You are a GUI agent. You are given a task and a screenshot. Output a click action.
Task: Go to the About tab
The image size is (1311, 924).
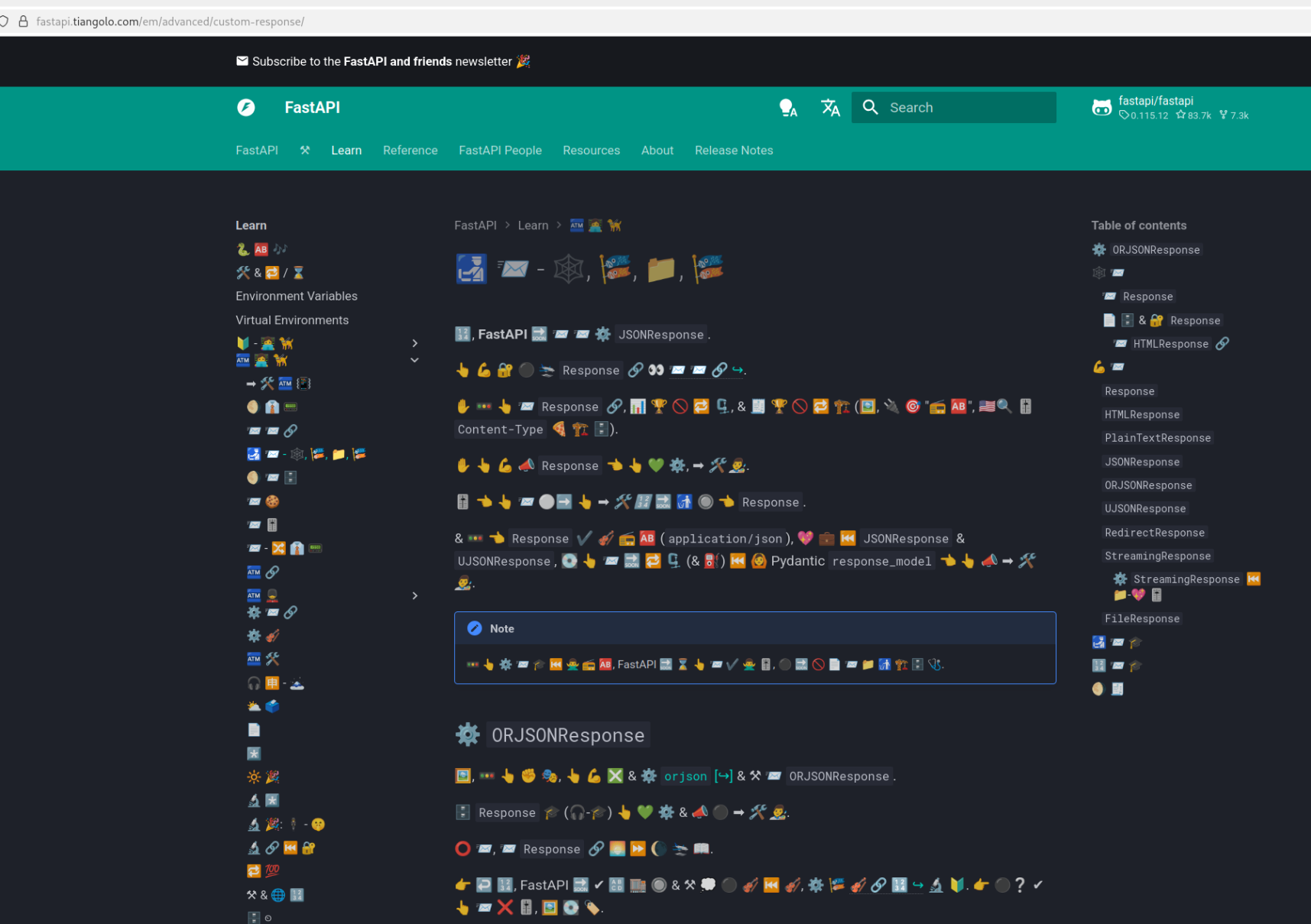point(657,151)
